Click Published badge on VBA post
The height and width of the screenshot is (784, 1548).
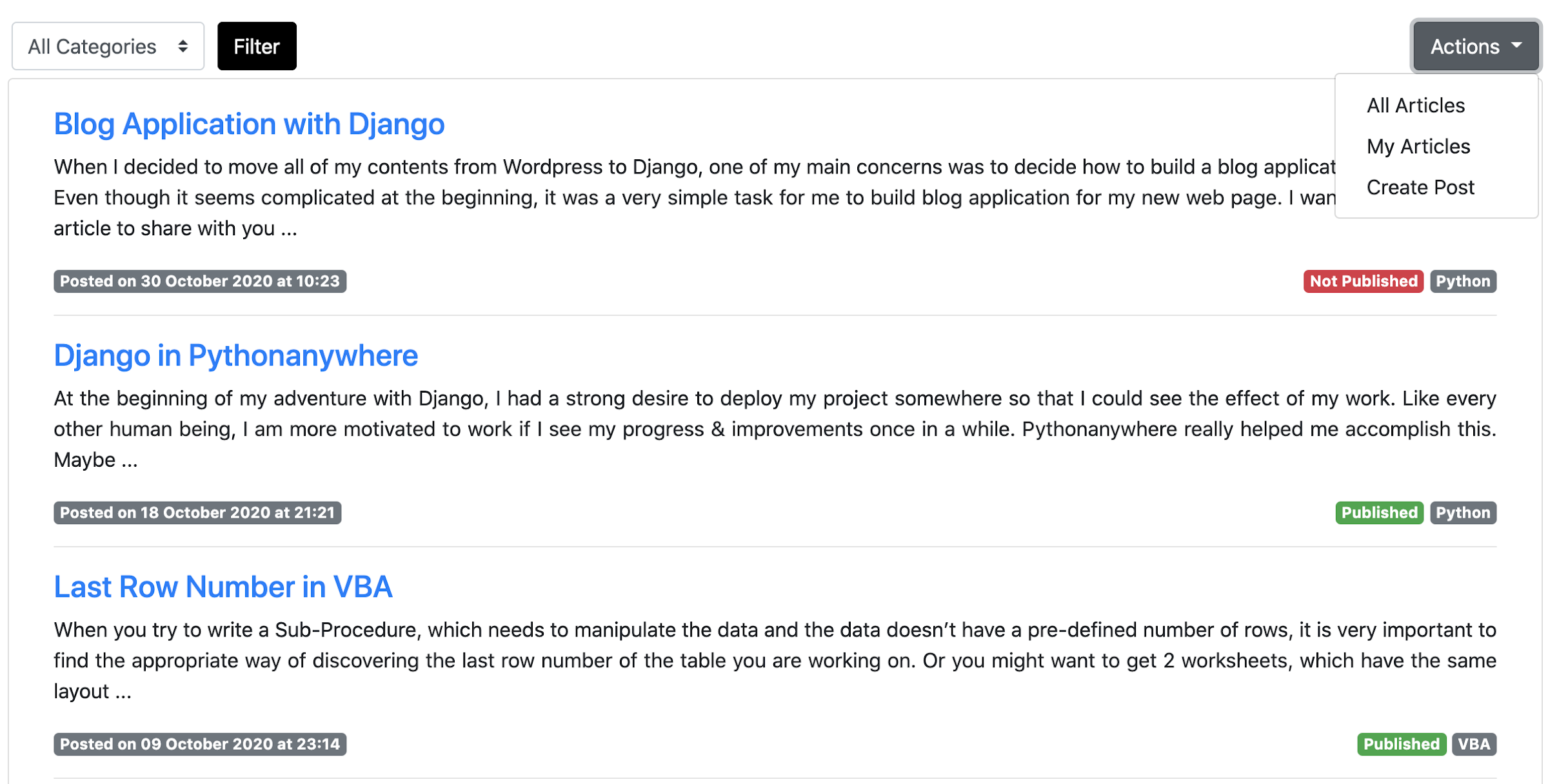[x=1401, y=744]
